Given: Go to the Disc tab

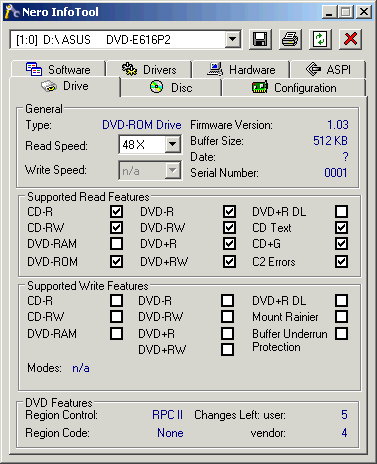Looking at the screenshot, I should [171, 88].
